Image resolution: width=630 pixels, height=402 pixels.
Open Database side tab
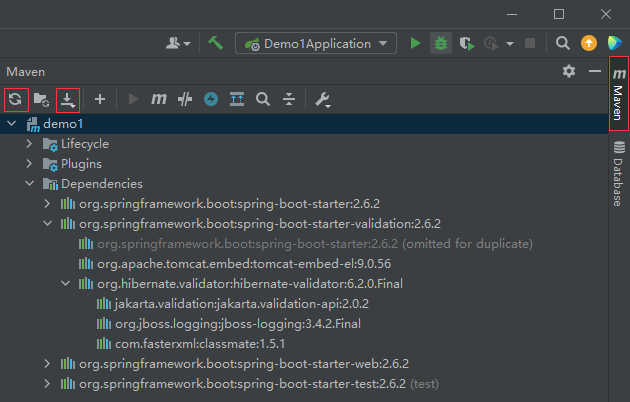coord(619,173)
